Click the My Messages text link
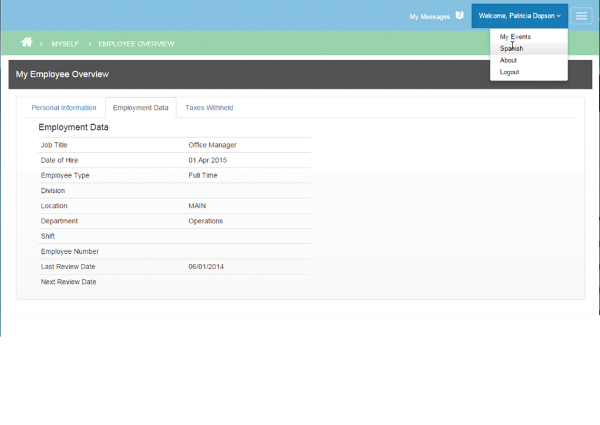This screenshot has height=425, width=600. click(x=429, y=17)
